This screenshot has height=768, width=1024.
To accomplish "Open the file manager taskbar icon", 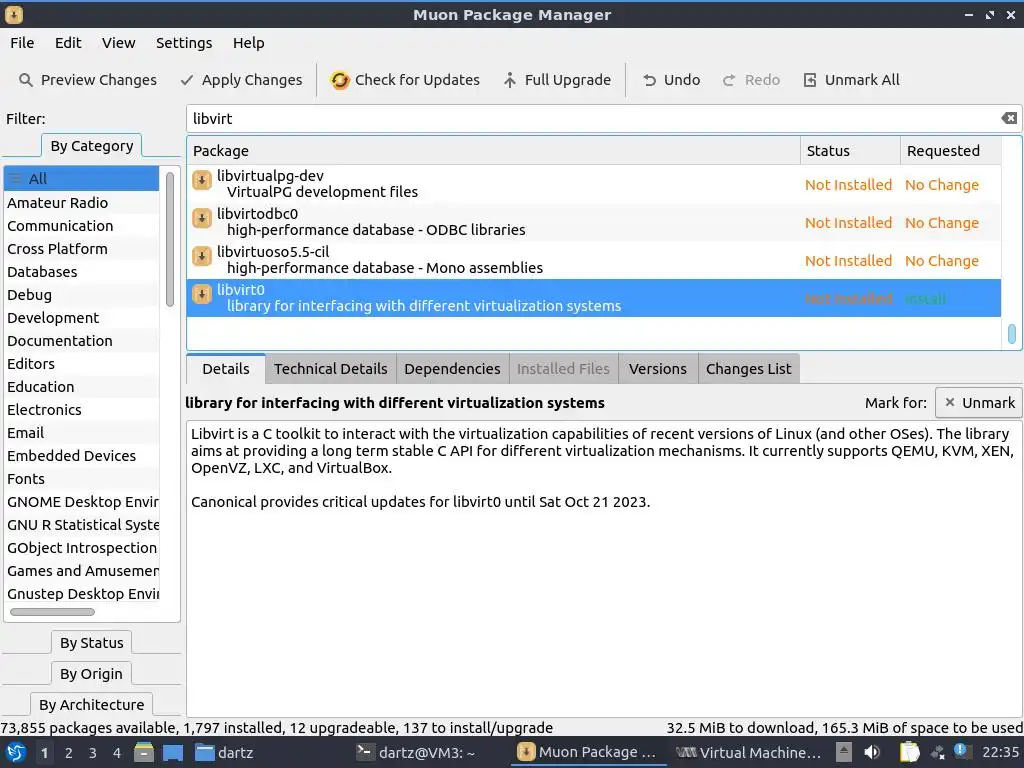I will 144,752.
